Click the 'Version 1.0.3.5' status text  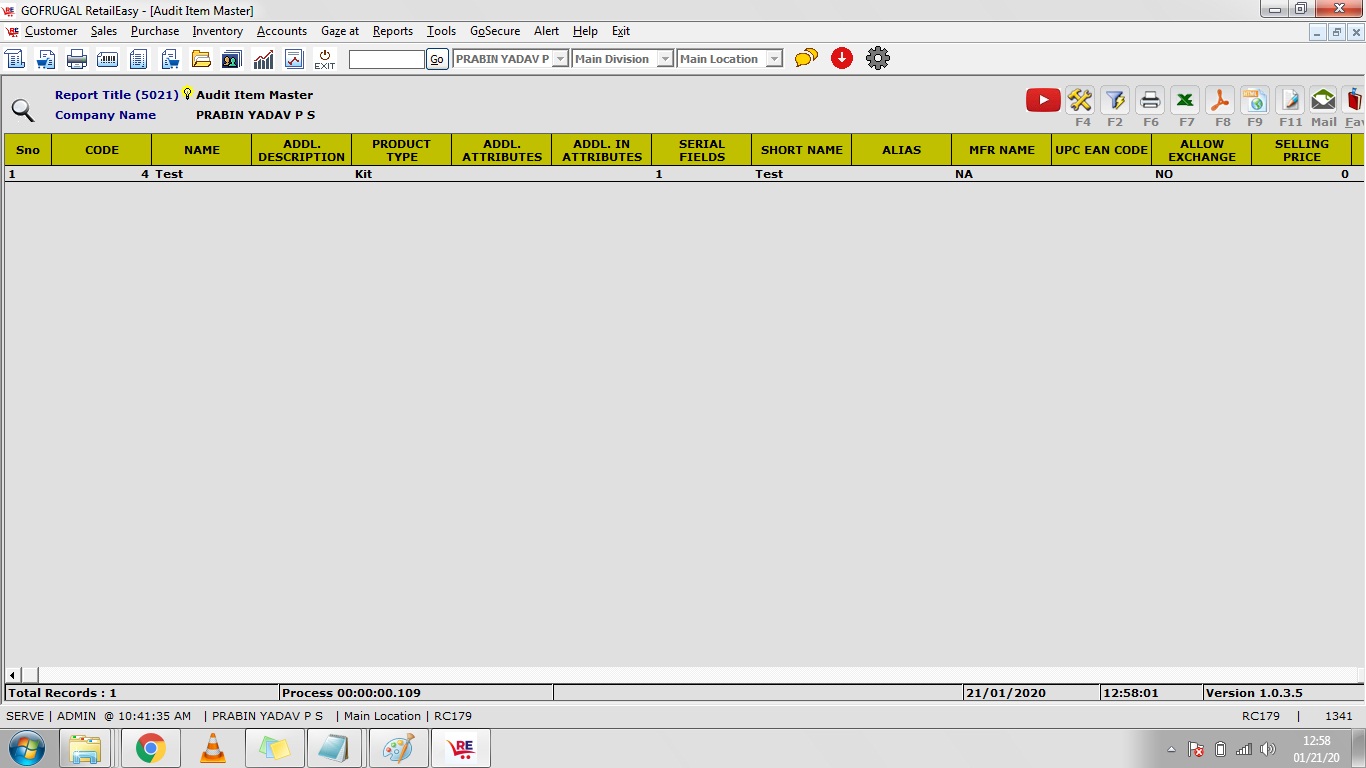[1255, 693]
